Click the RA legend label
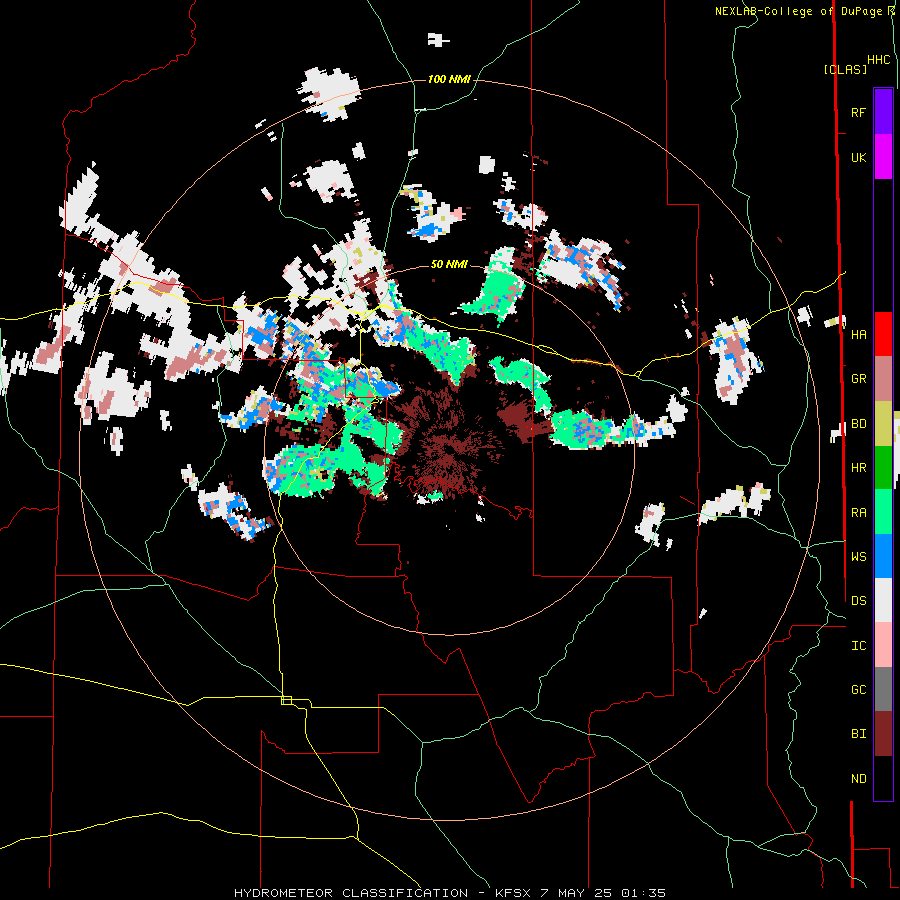This screenshot has width=900, height=900. point(858,513)
